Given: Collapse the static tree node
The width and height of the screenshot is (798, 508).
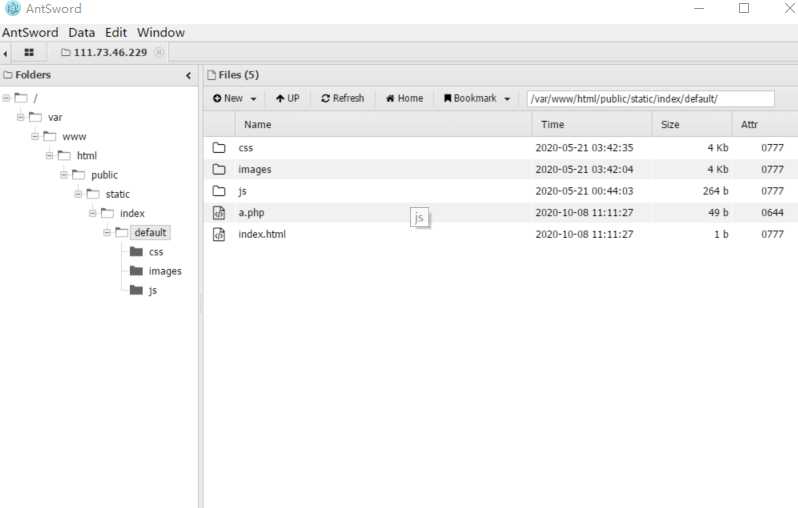Looking at the screenshot, I should 78,194.
